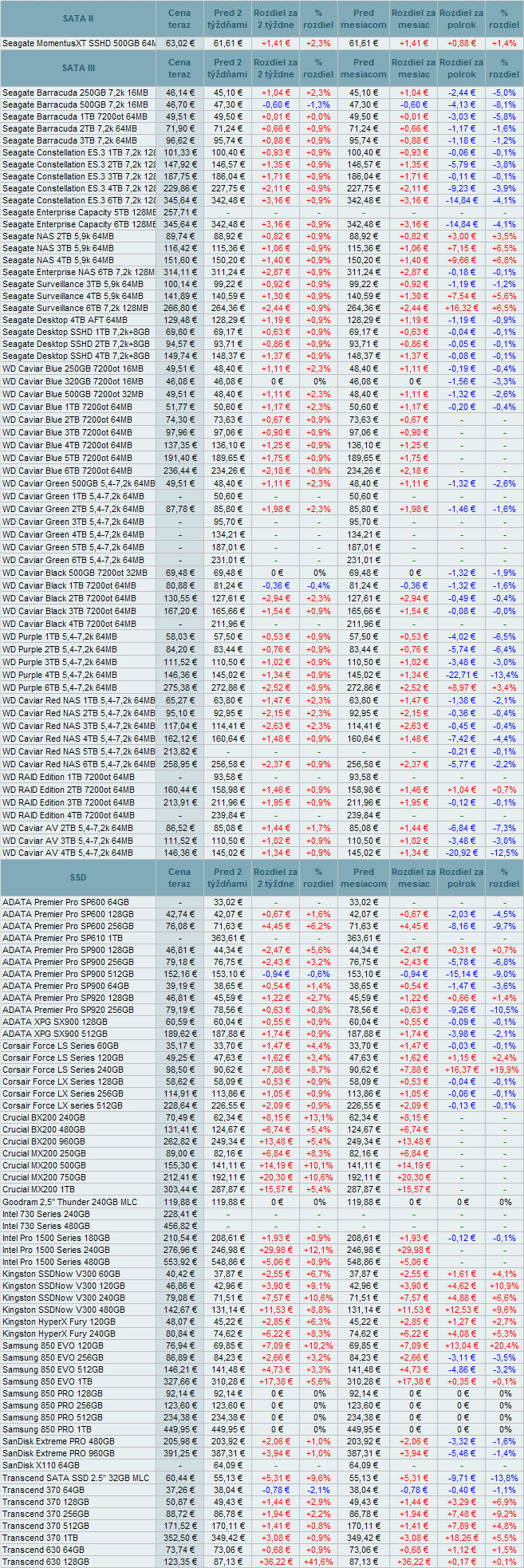Select WD Caviar Black 500GB 7200ot 32MB
524x1568 pixels.
pyautogui.click(x=75, y=573)
